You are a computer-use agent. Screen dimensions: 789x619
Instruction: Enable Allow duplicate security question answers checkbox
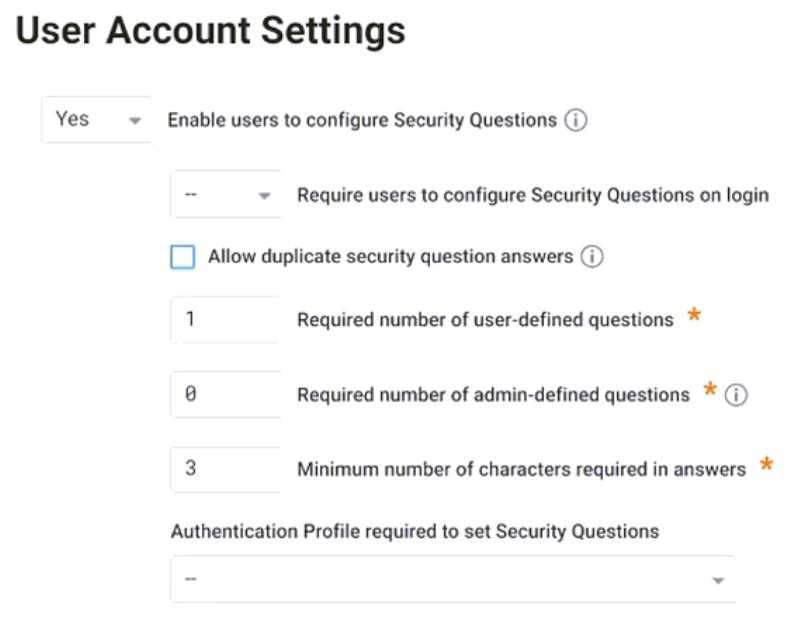(x=183, y=257)
